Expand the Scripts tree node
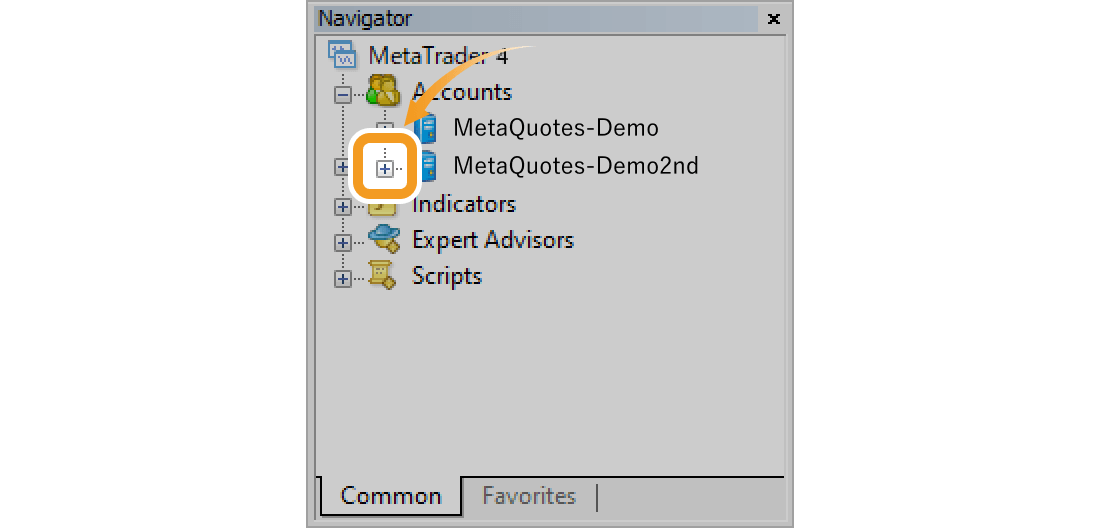The height and width of the screenshot is (528, 1100). pos(343,279)
